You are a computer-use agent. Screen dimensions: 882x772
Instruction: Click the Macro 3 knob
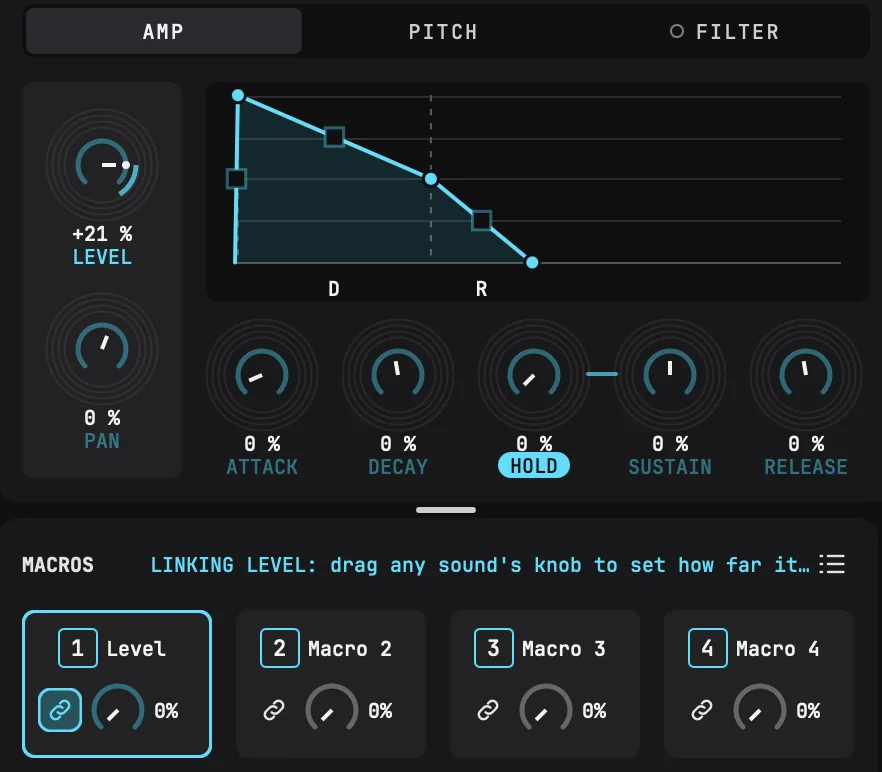tap(546, 710)
